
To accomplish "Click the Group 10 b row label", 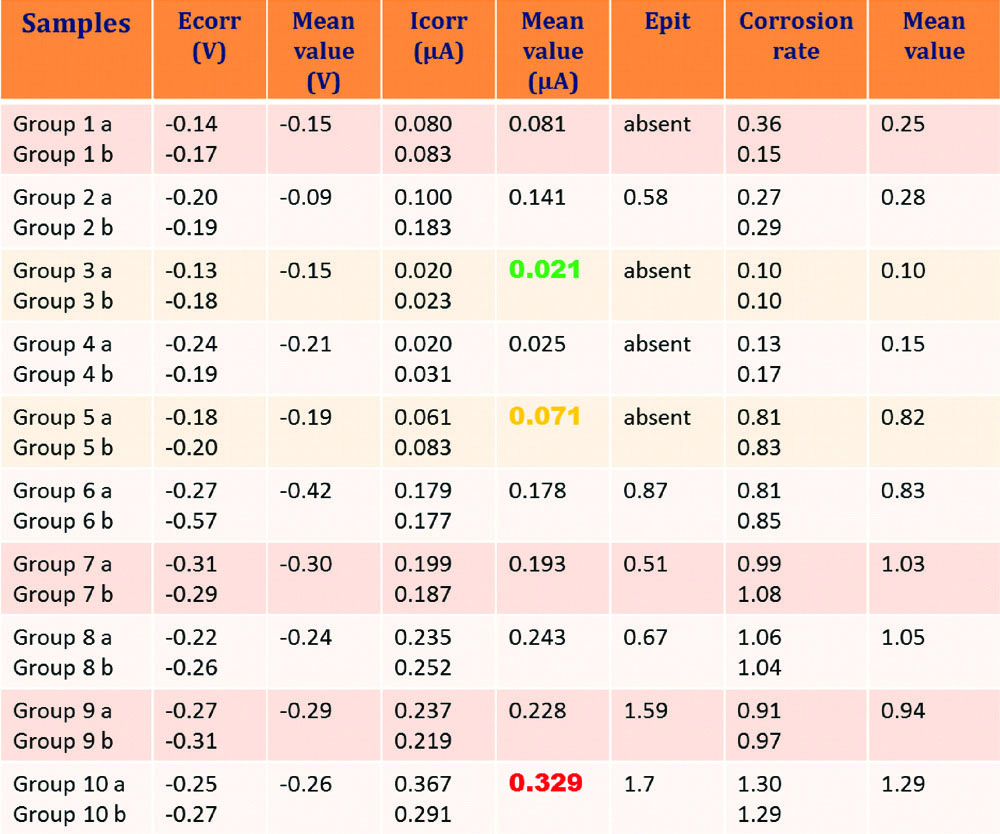I will coord(69,814).
